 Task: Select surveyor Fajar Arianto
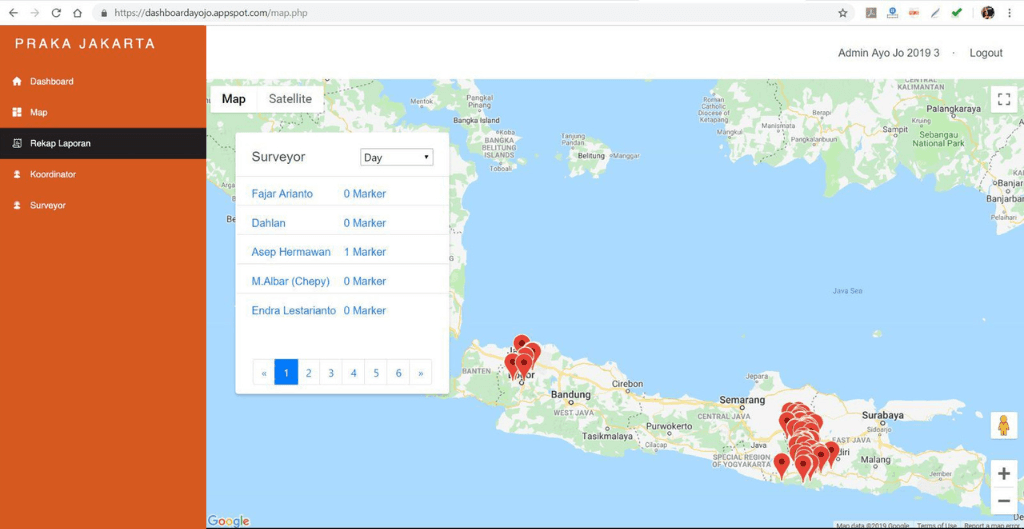[282, 194]
